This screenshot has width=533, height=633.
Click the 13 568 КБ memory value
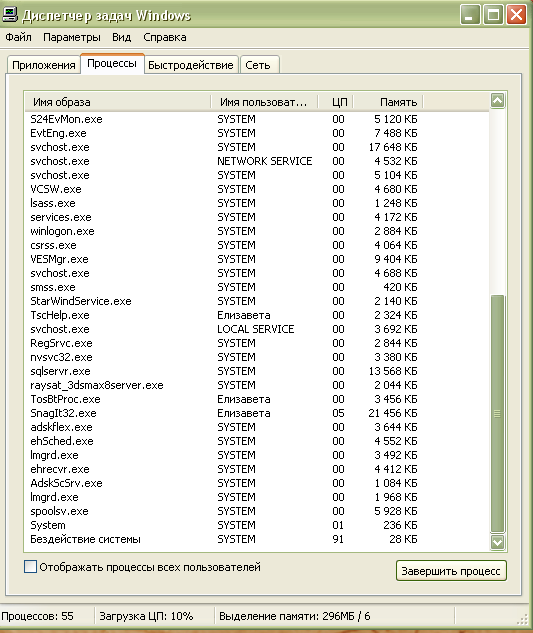coord(393,371)
